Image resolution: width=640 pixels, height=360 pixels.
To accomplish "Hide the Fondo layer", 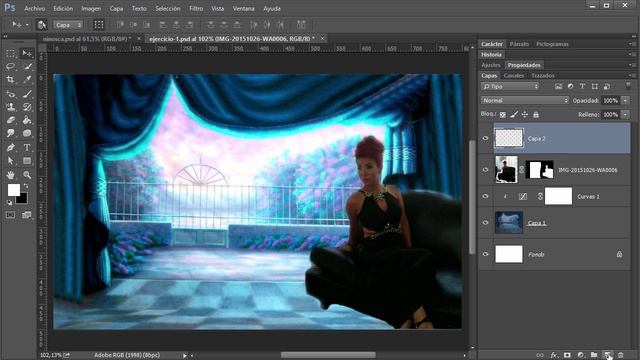I will point(485,254).
